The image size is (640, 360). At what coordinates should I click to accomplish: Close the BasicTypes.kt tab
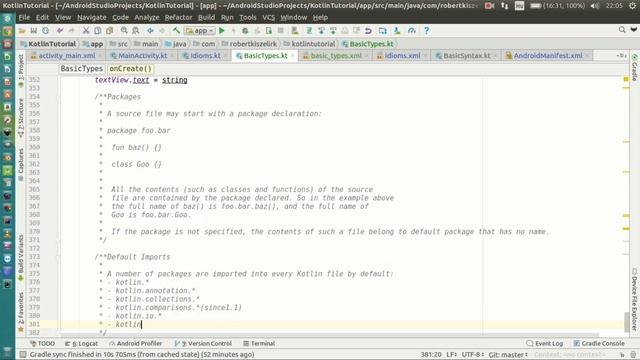coord(293,56)
